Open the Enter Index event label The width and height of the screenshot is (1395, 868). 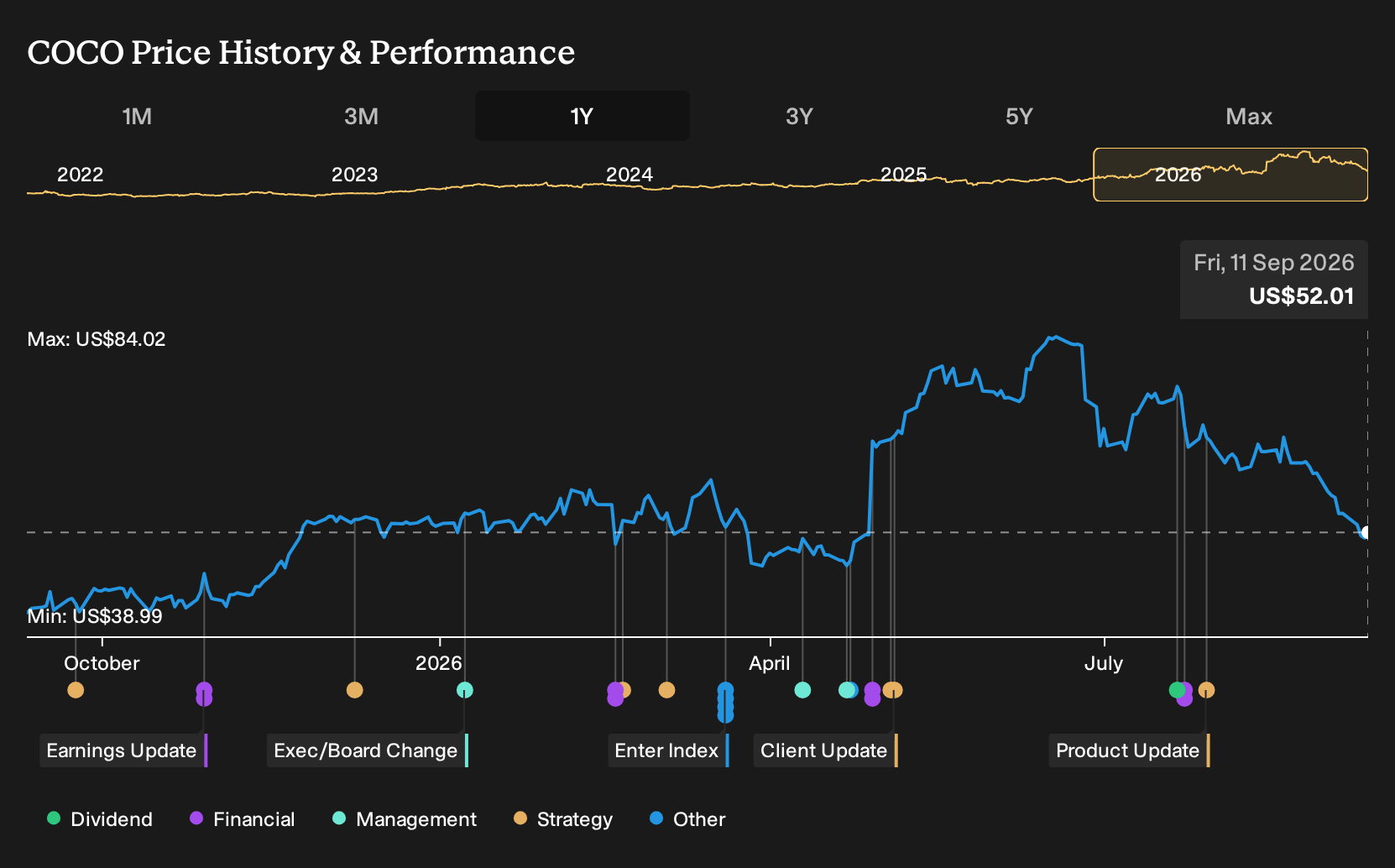click(x=668, y=750)
